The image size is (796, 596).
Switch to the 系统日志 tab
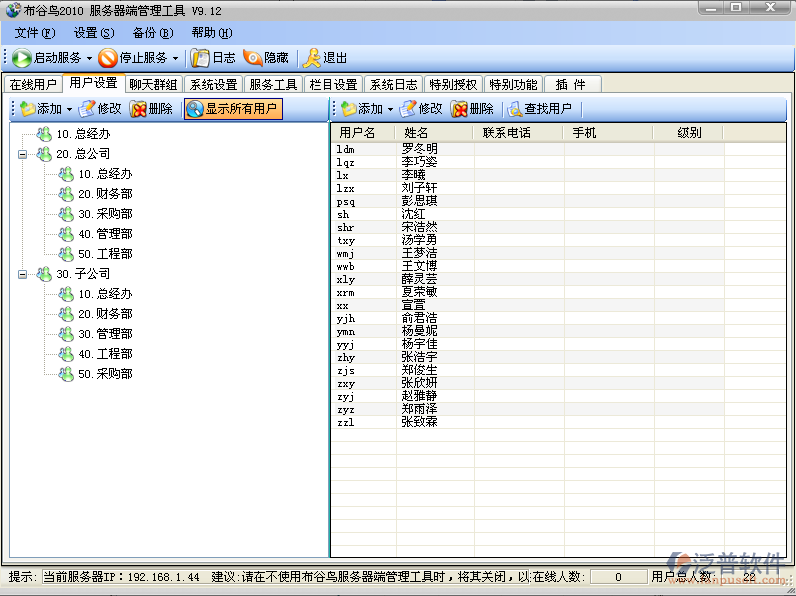pyautogui.click(x=393, y=84)
